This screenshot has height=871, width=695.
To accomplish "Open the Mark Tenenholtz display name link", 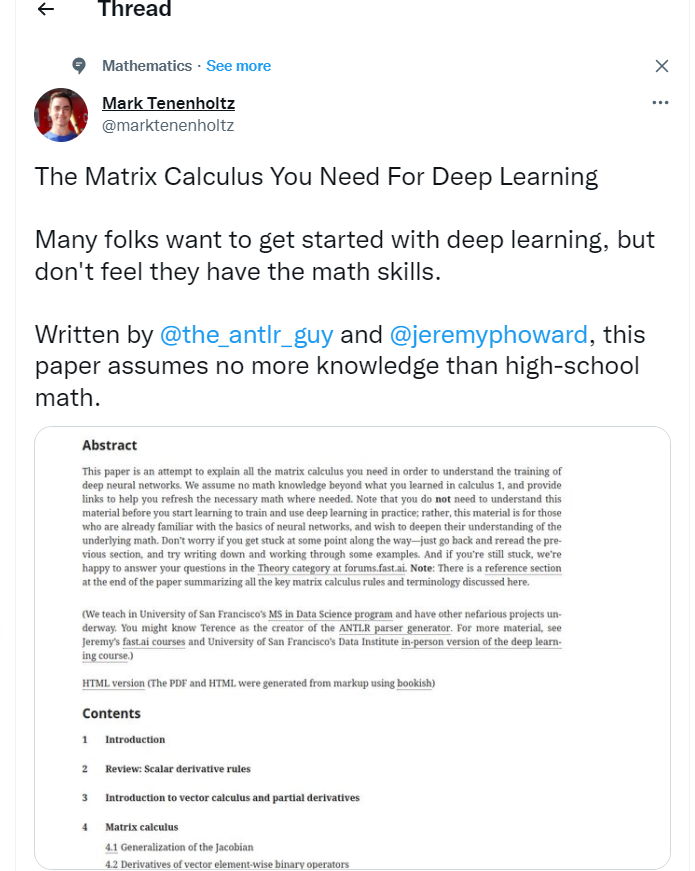I will tap(168, 103).
